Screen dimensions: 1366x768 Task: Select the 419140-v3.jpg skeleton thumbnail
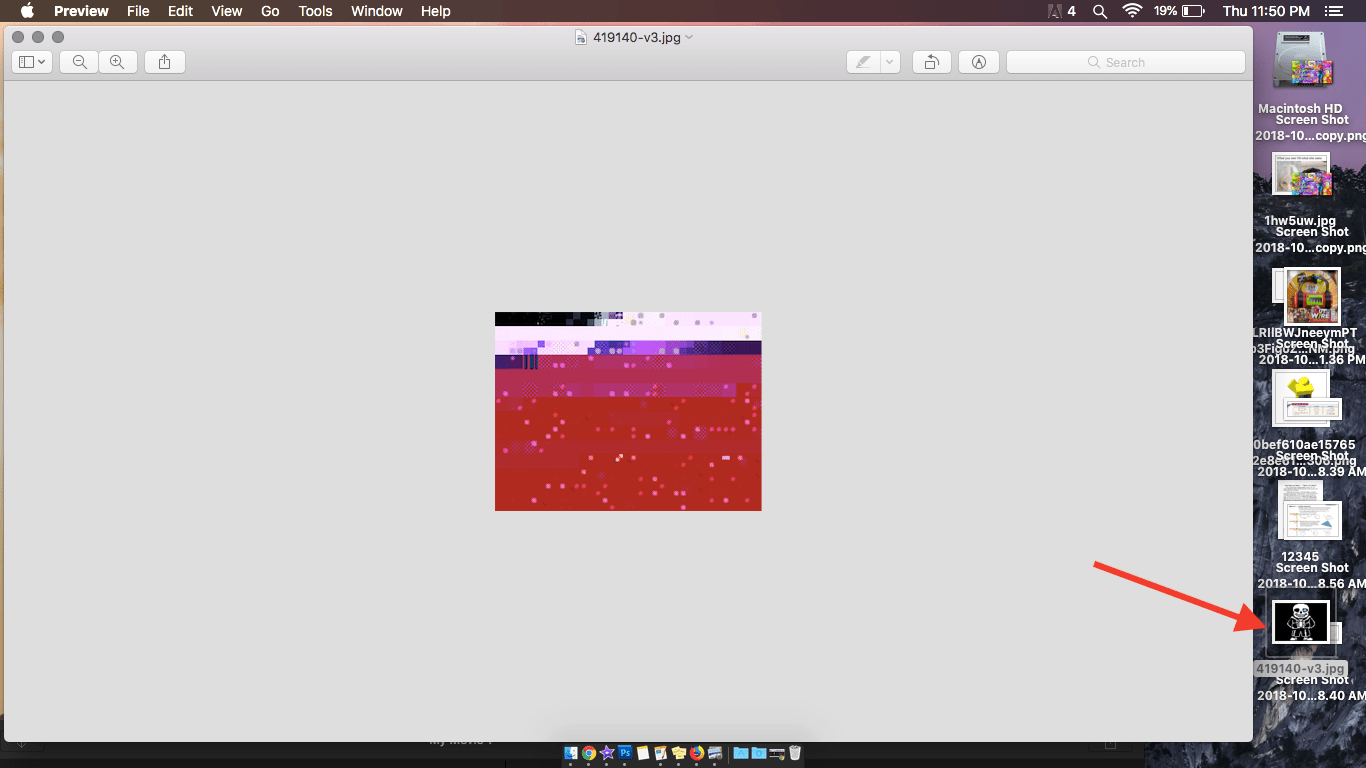point(1300,622)
